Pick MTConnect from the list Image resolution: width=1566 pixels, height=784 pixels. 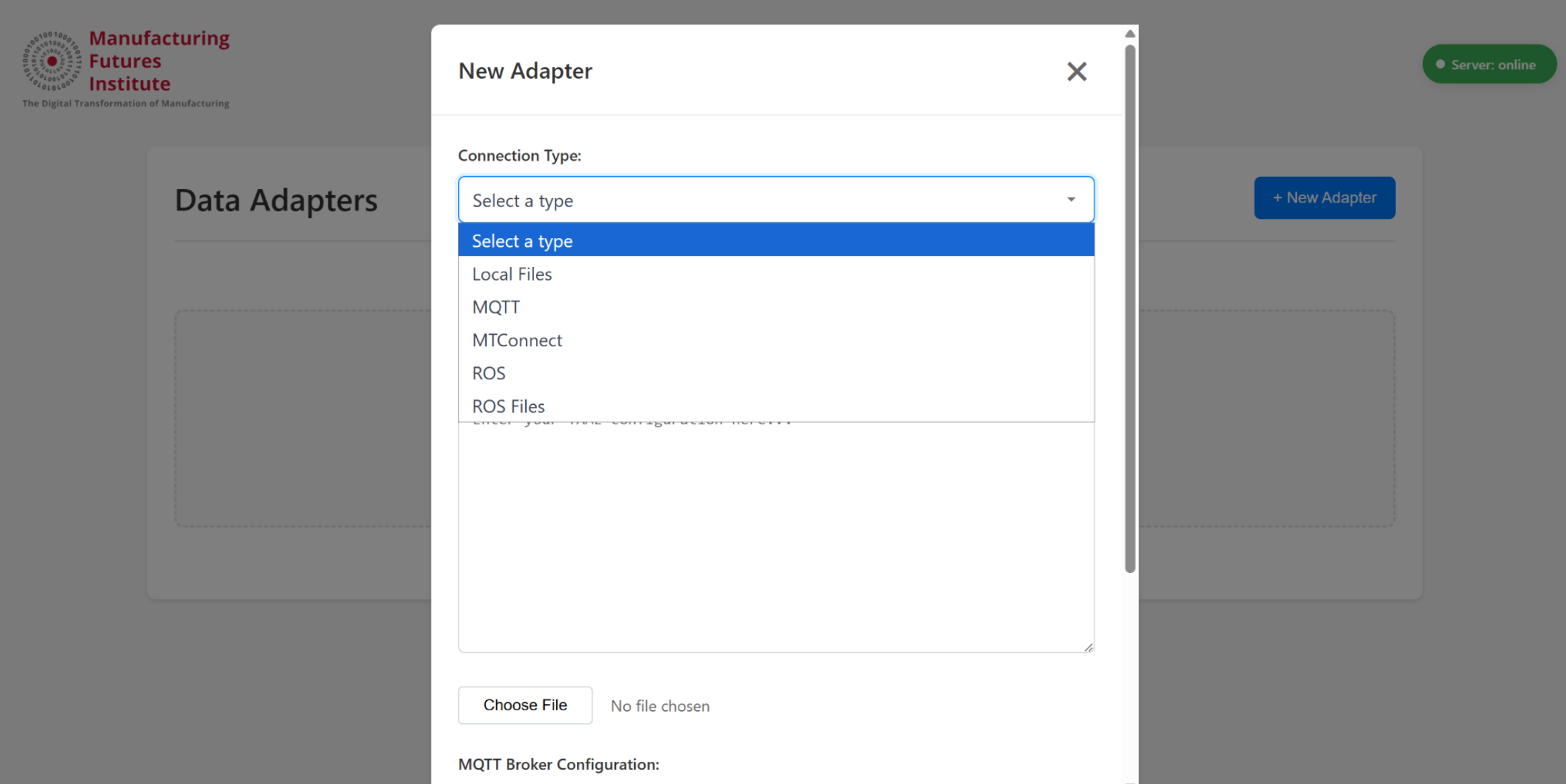click(x=776, y=340)
